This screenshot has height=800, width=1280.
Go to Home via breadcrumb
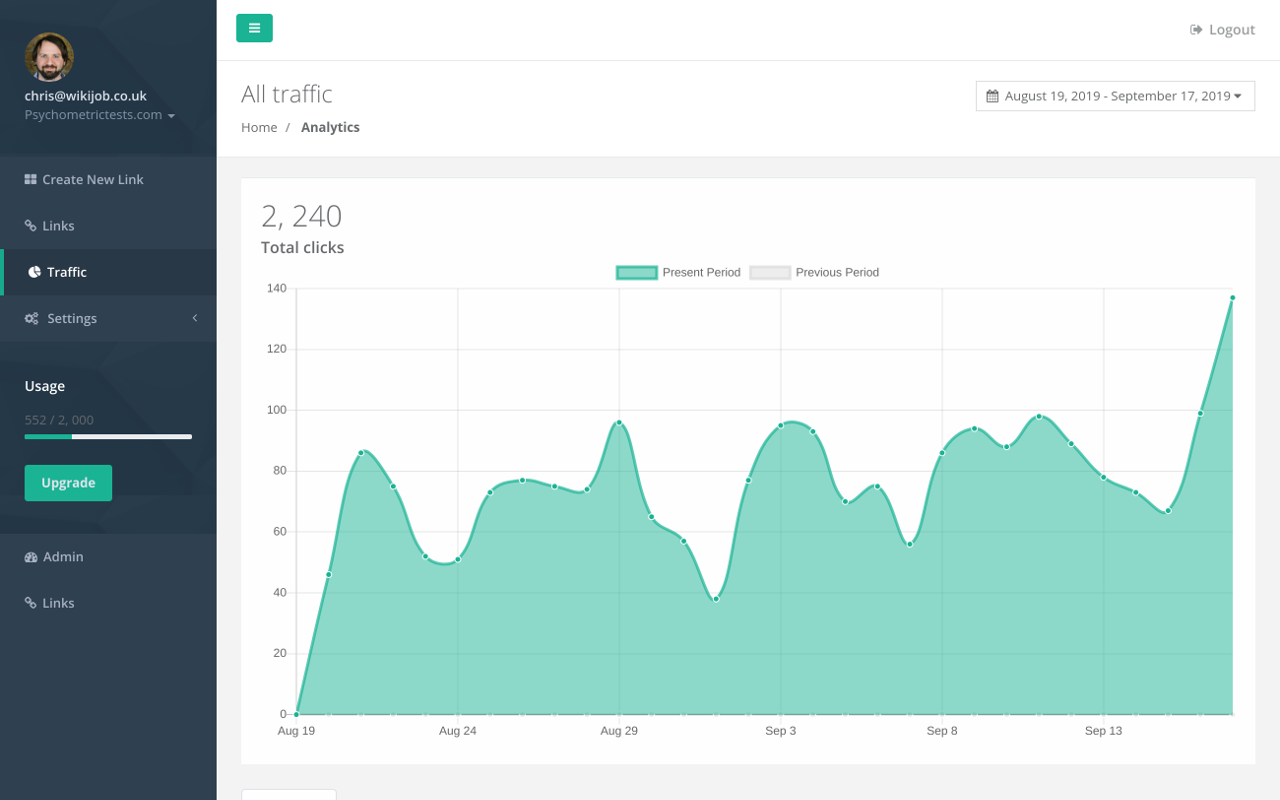tap(259, 127)
